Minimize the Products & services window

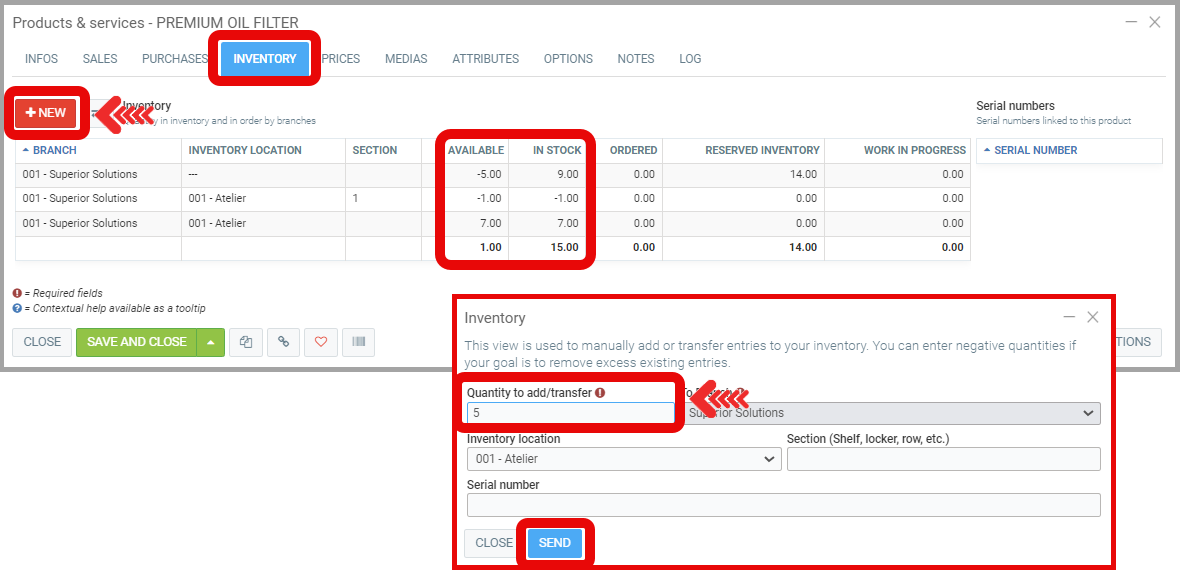click(1131, 22)
